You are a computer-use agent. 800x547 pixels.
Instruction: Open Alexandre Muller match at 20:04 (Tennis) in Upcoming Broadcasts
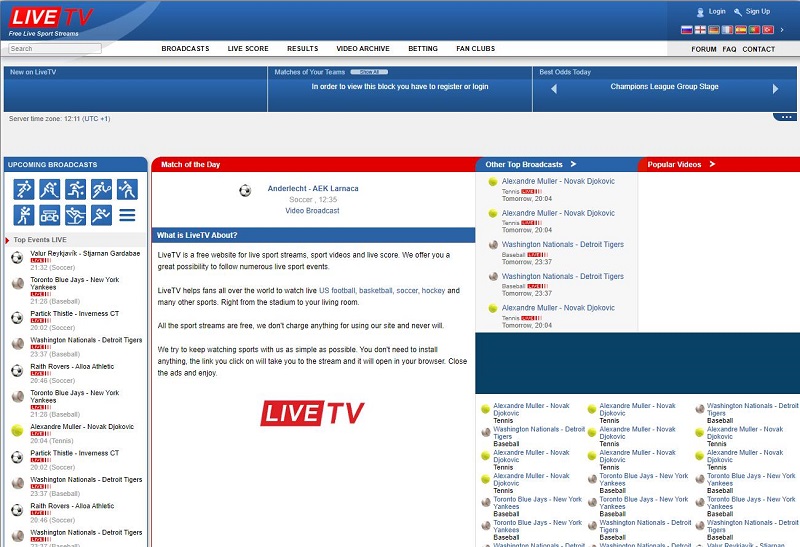click(82, 427)
